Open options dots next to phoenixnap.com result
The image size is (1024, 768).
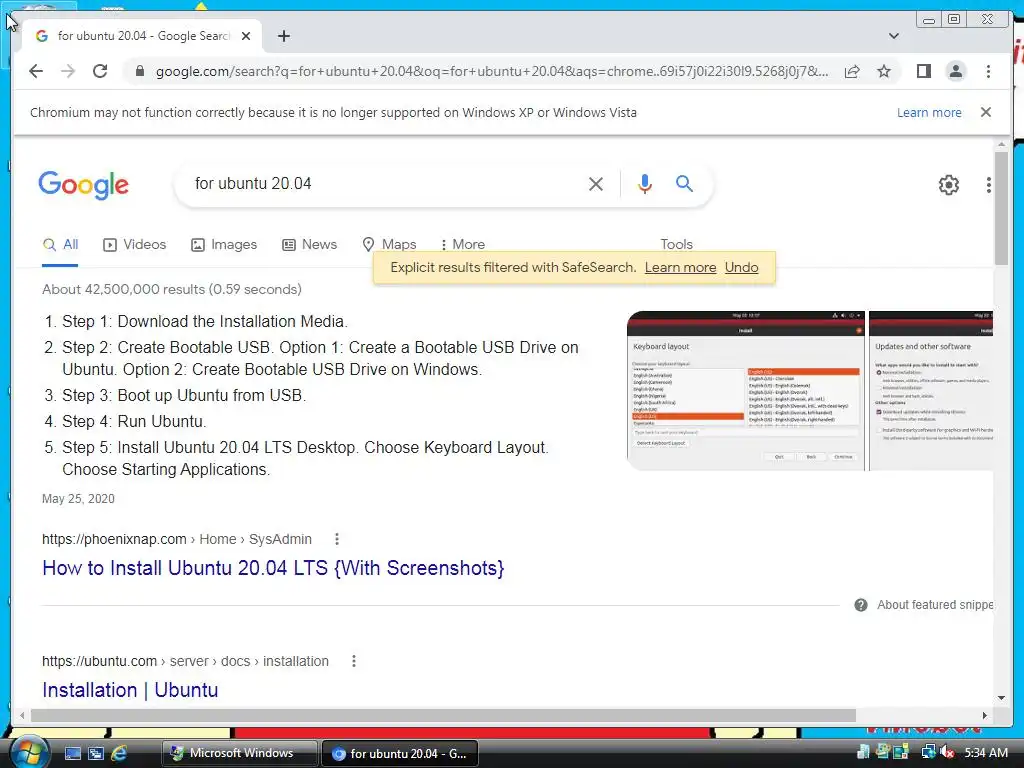coord(337,539)
